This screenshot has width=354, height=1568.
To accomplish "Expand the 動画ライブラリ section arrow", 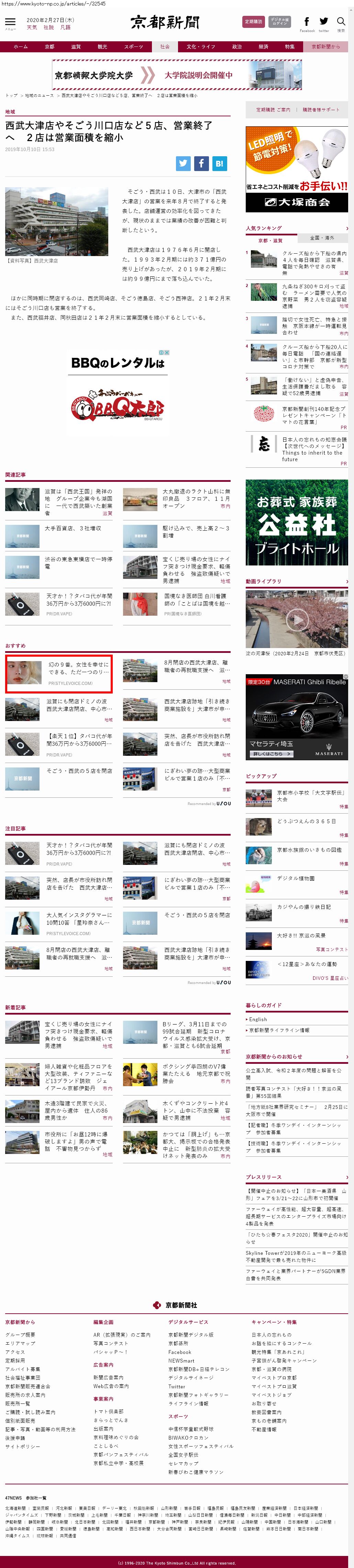I will (347, 581).
